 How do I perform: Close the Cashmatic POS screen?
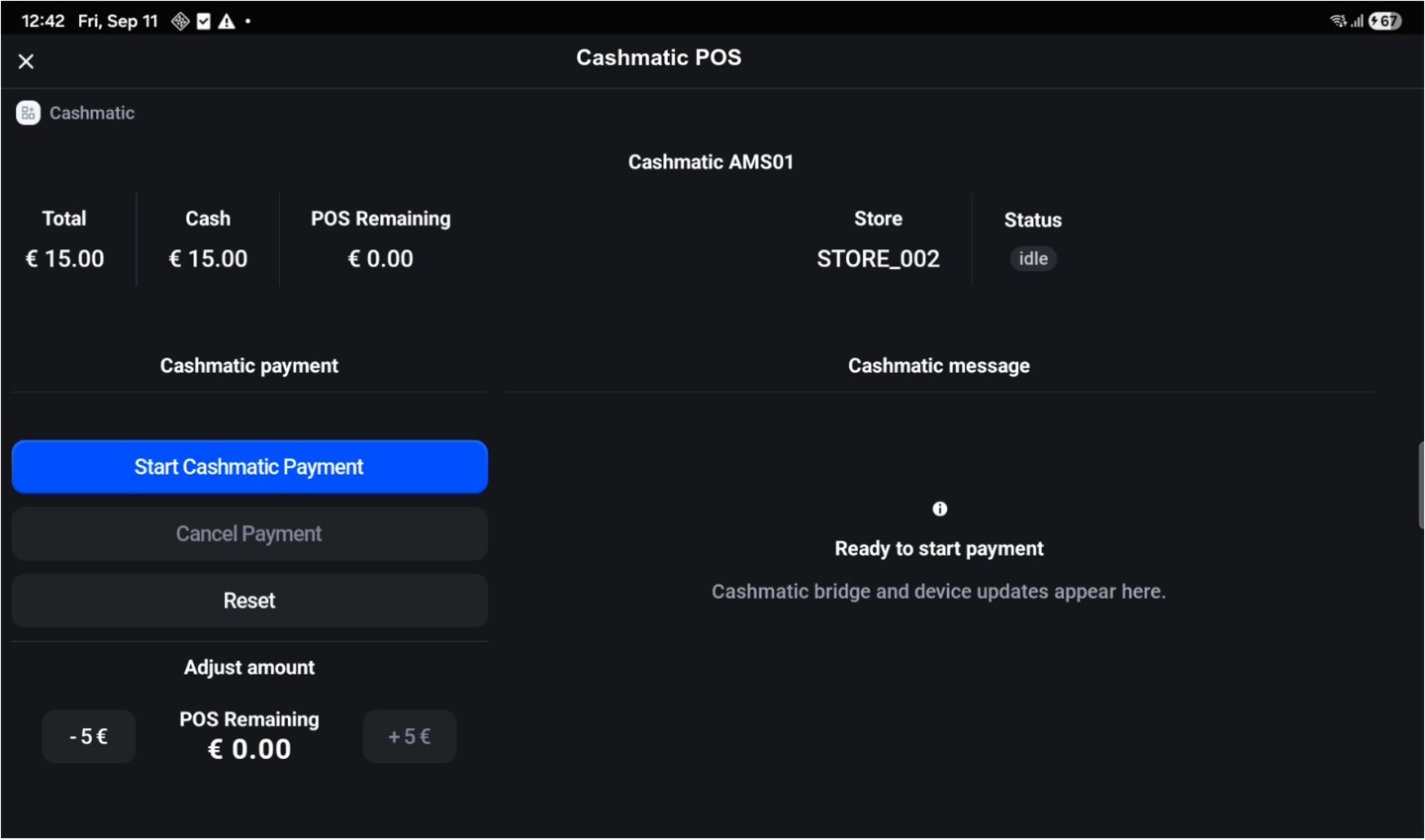[27, 61]
